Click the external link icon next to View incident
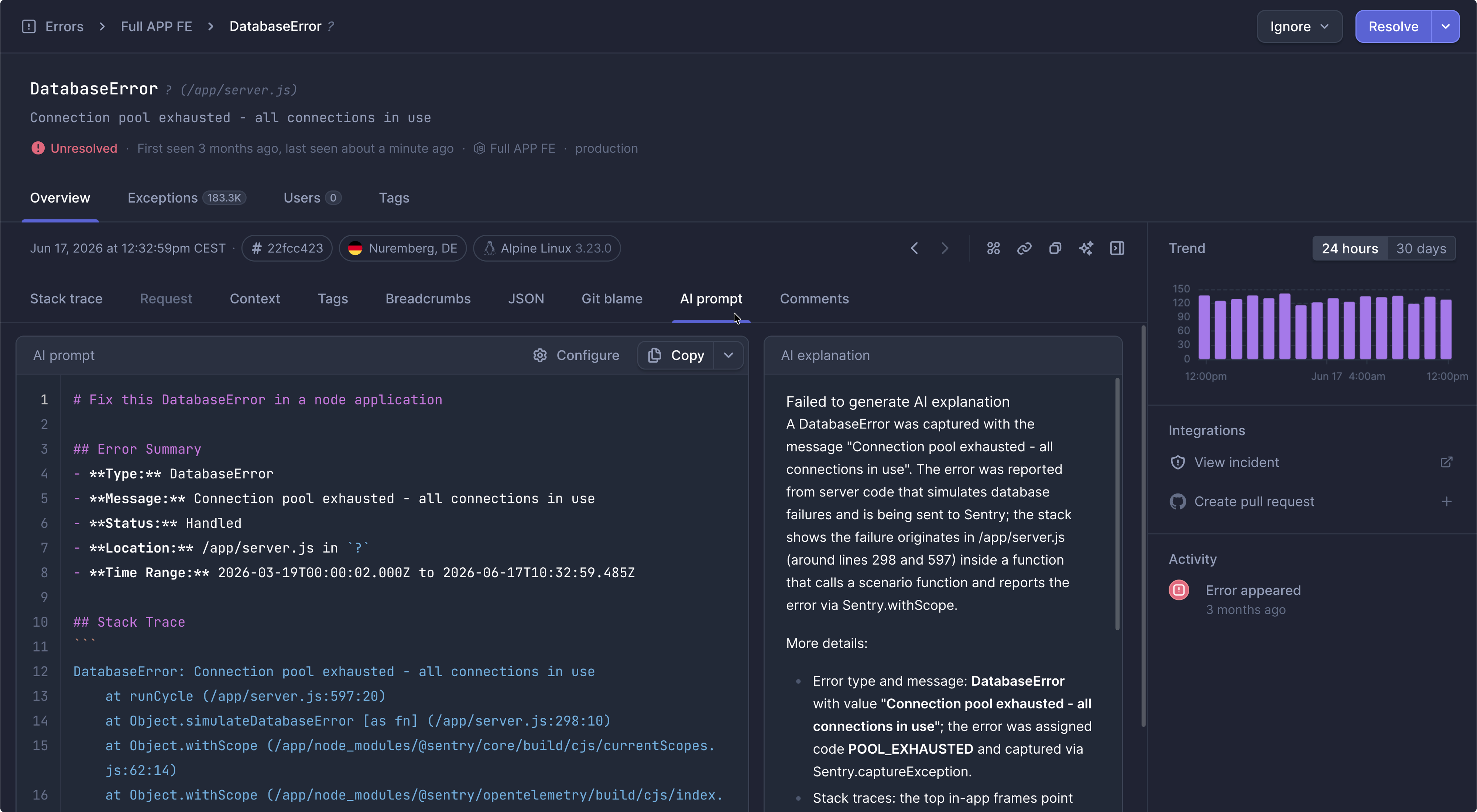This screenshot has width=1477, height=812. (1447, 462)
